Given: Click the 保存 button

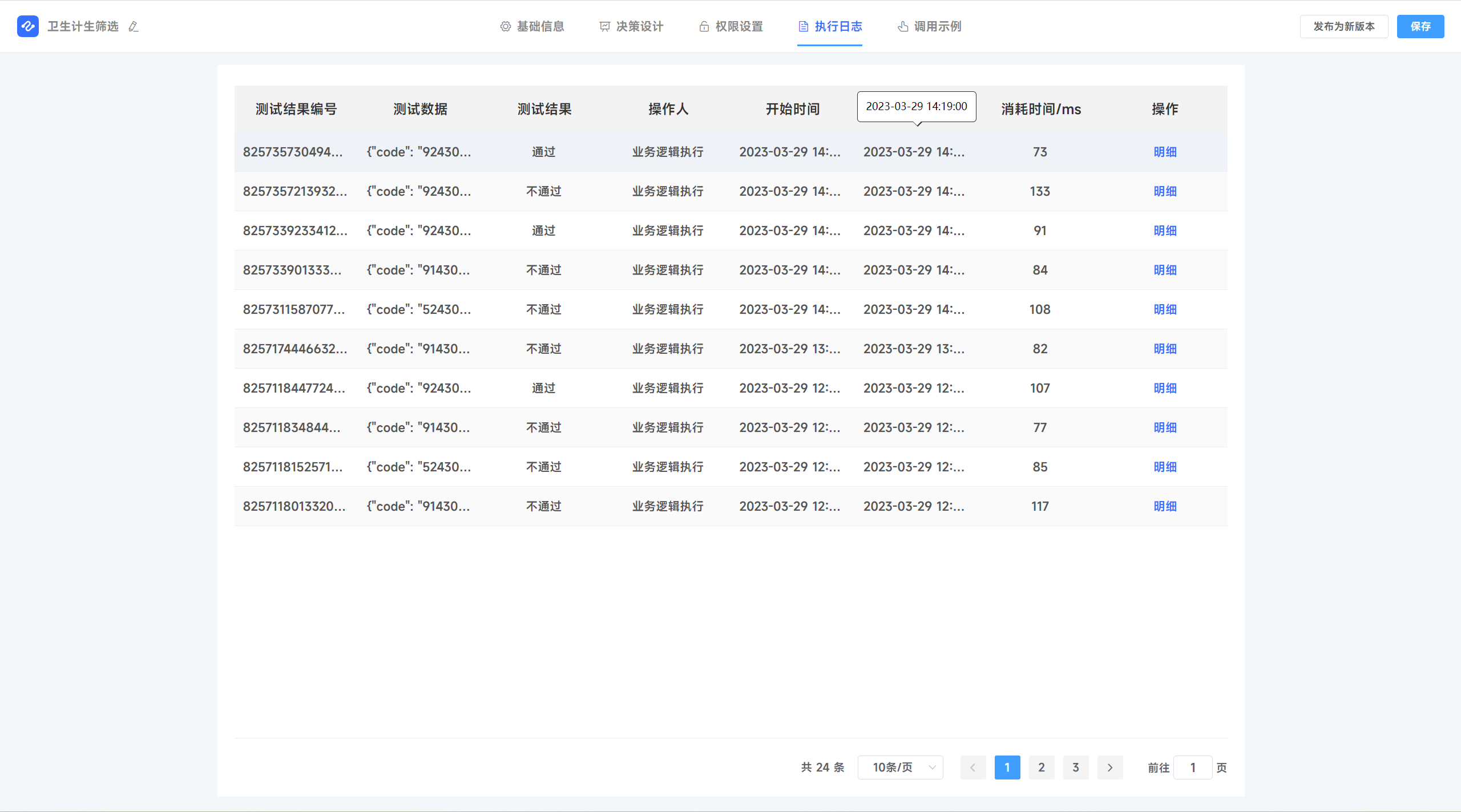Looking at the screenshot, I should (1420, 26).
